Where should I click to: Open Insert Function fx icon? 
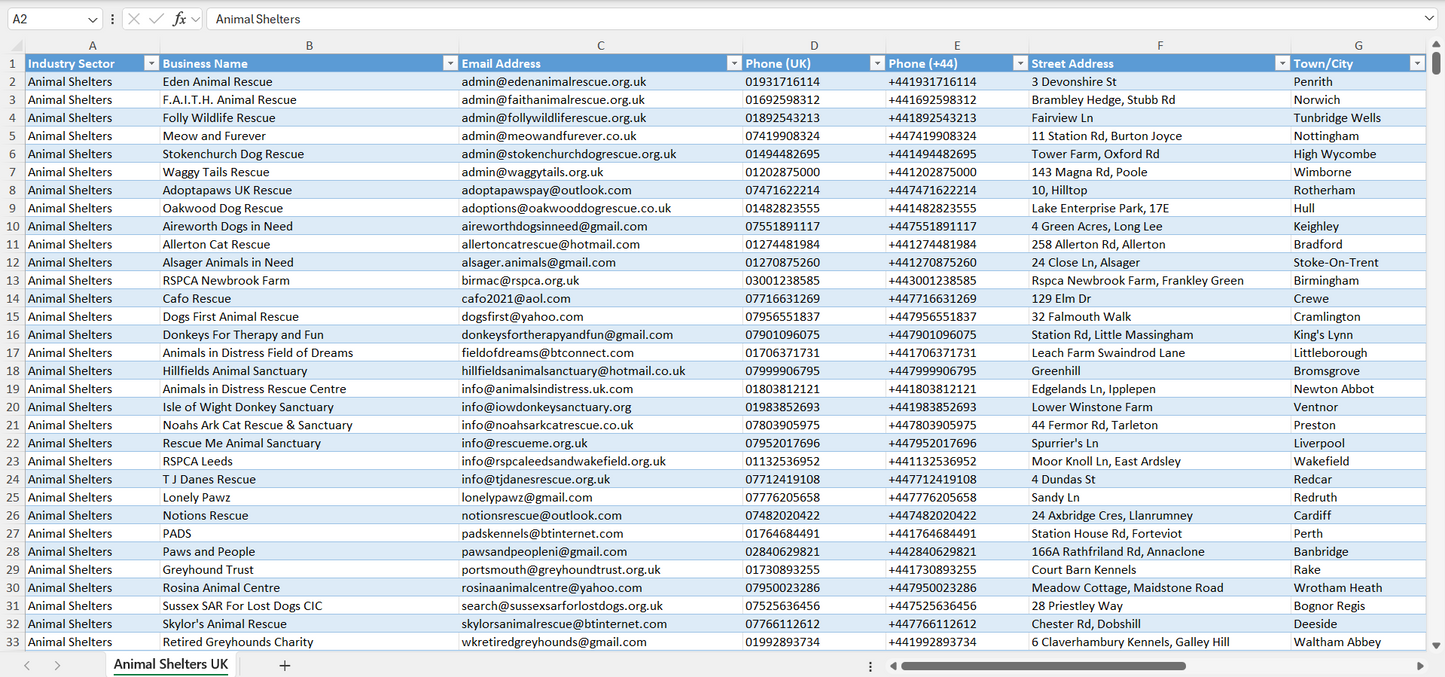179,19
